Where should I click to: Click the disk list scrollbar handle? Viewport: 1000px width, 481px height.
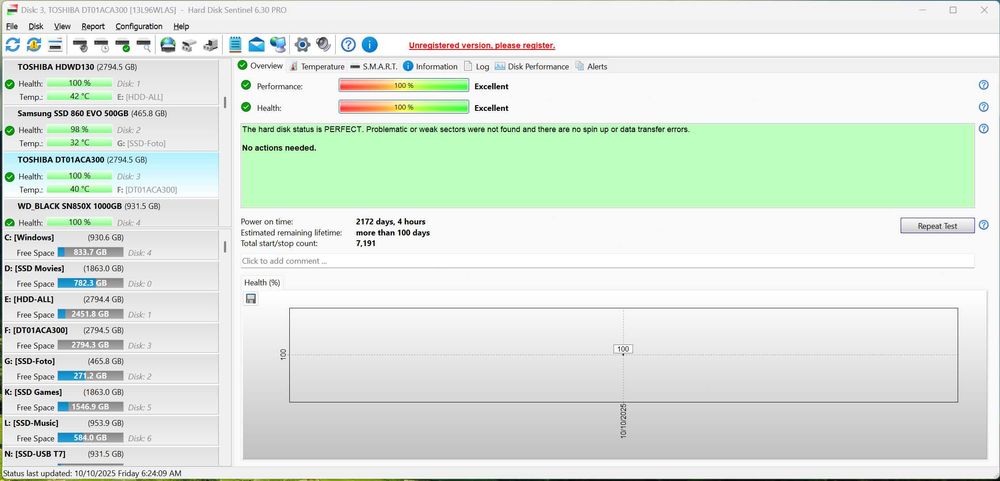224,102
